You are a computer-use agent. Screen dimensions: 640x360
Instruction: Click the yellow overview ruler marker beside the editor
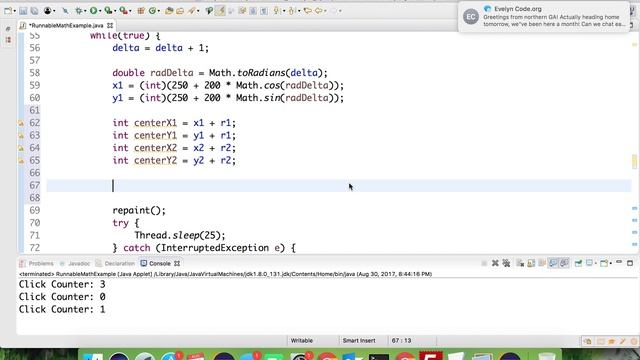pyautogui.click(x=634, y=162)
